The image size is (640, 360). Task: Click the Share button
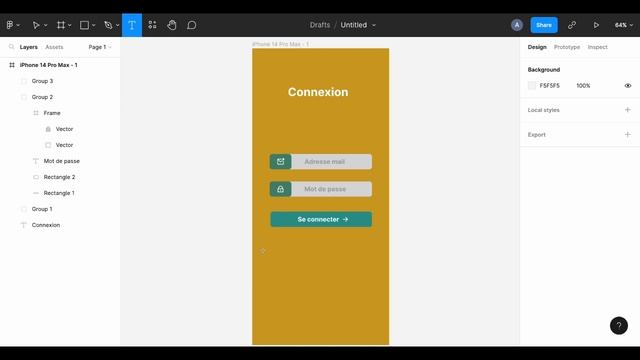click(544, 25)
